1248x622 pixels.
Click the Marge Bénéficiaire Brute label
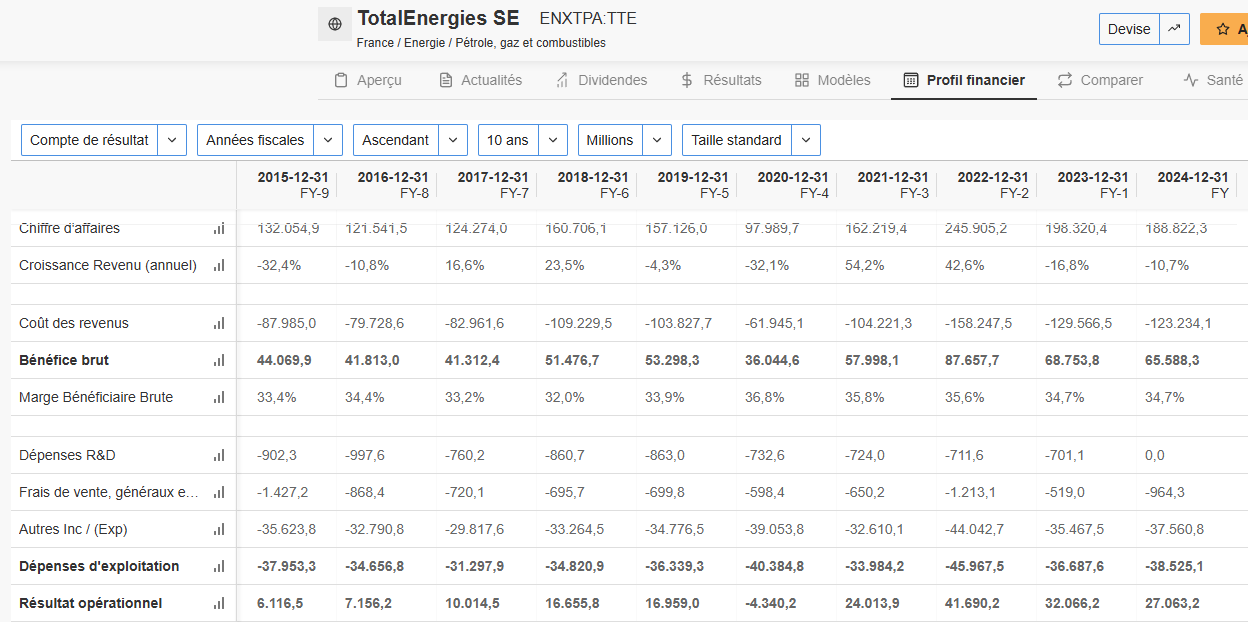[96, 397]
